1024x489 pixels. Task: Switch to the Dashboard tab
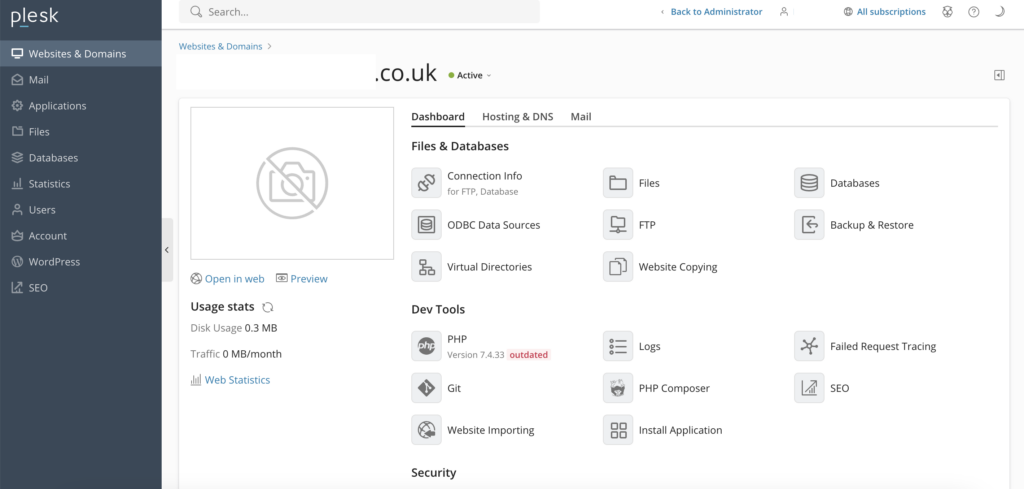[x=438, y=117]
